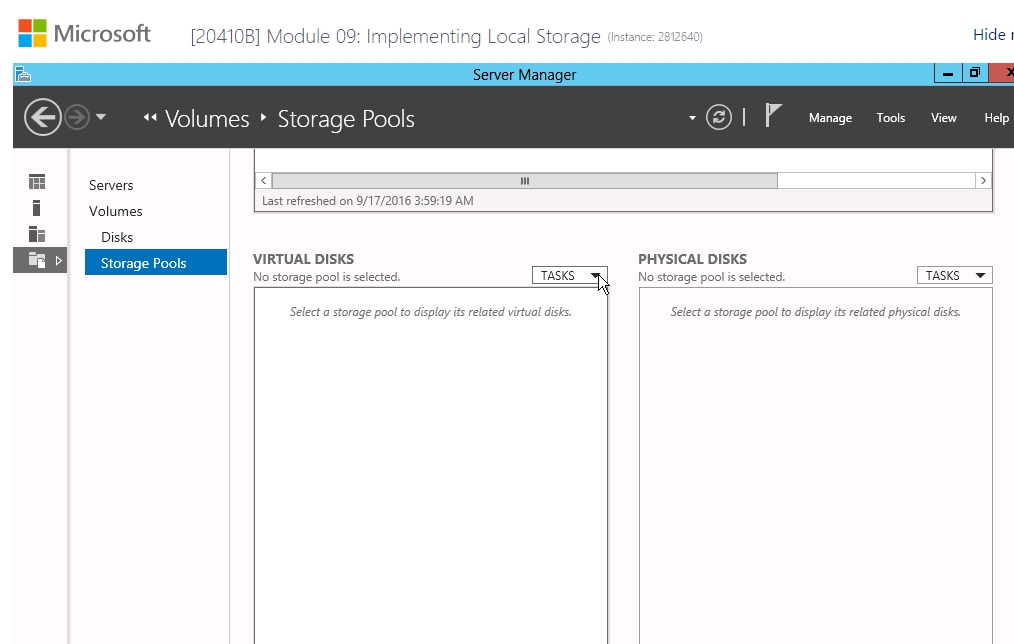
Task: Open the View menu
Action: (x=944, y=118)
